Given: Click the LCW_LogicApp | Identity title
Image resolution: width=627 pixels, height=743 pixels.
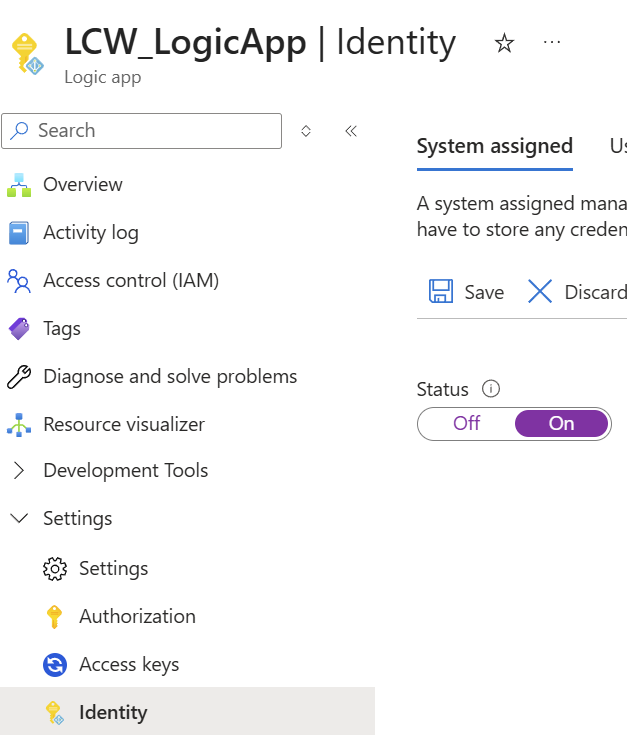Looking at the screenshot, I should click(x=260, y=43).
